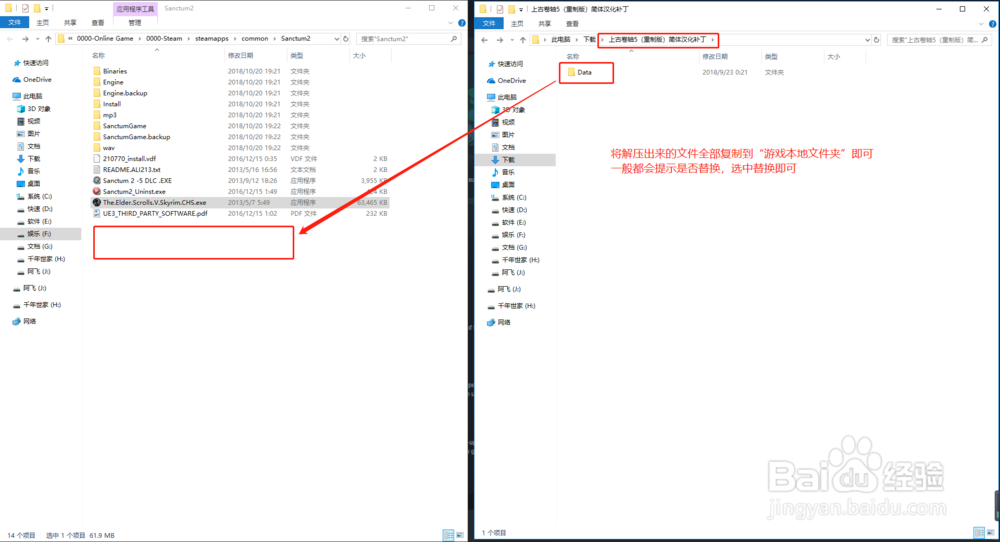Open recent locations dropdown in right window
The width and height of the screenshot is (1000, 542).
512,40
